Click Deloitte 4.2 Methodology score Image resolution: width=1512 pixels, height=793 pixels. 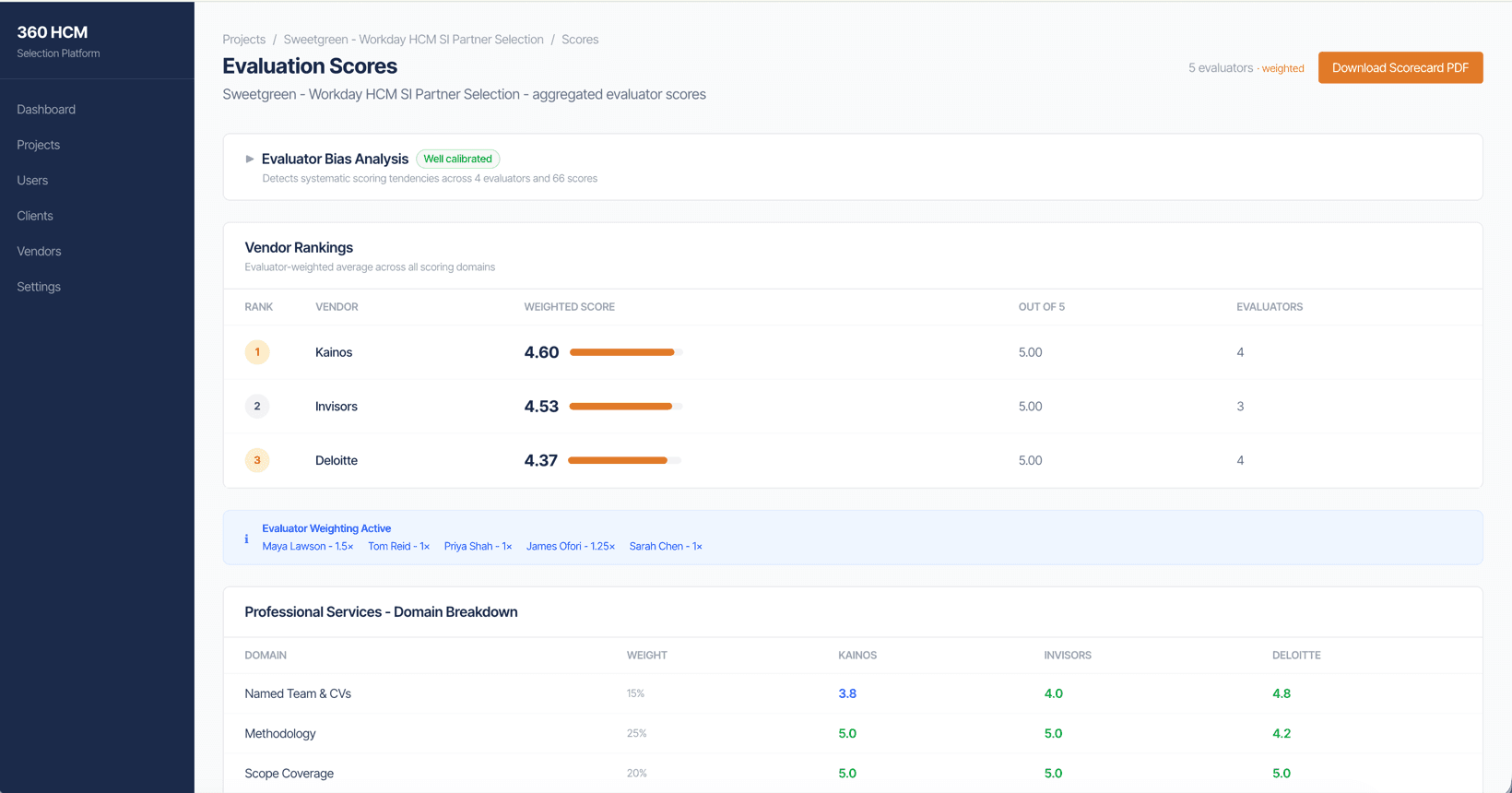(1282, 734)
